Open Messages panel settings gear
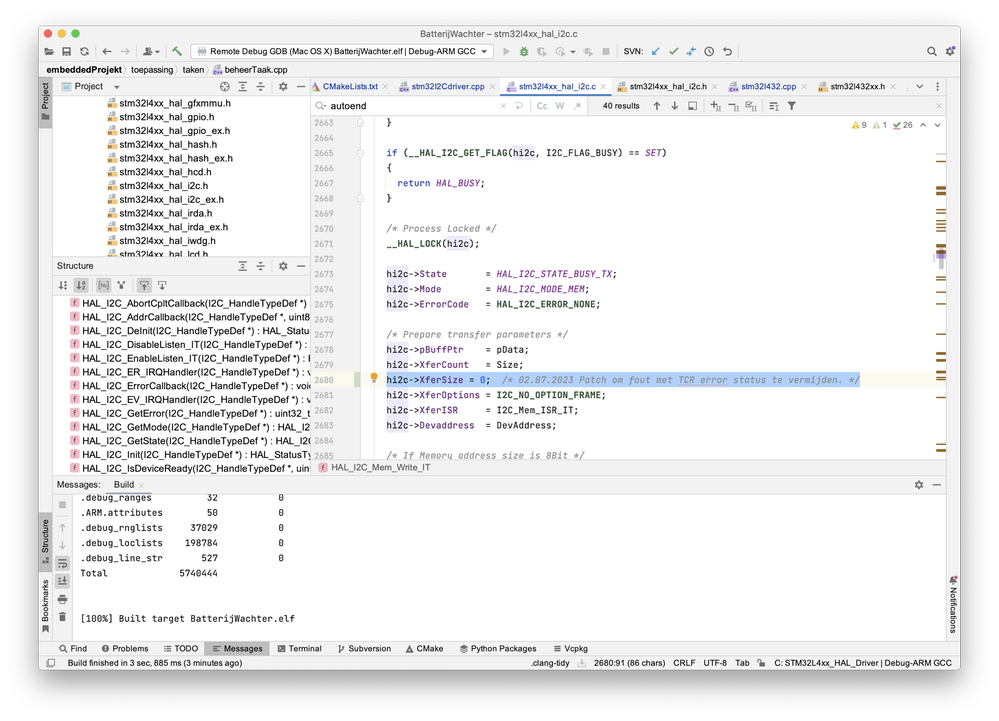This screenshot has width=999, height=721. (x=919, y=485)
